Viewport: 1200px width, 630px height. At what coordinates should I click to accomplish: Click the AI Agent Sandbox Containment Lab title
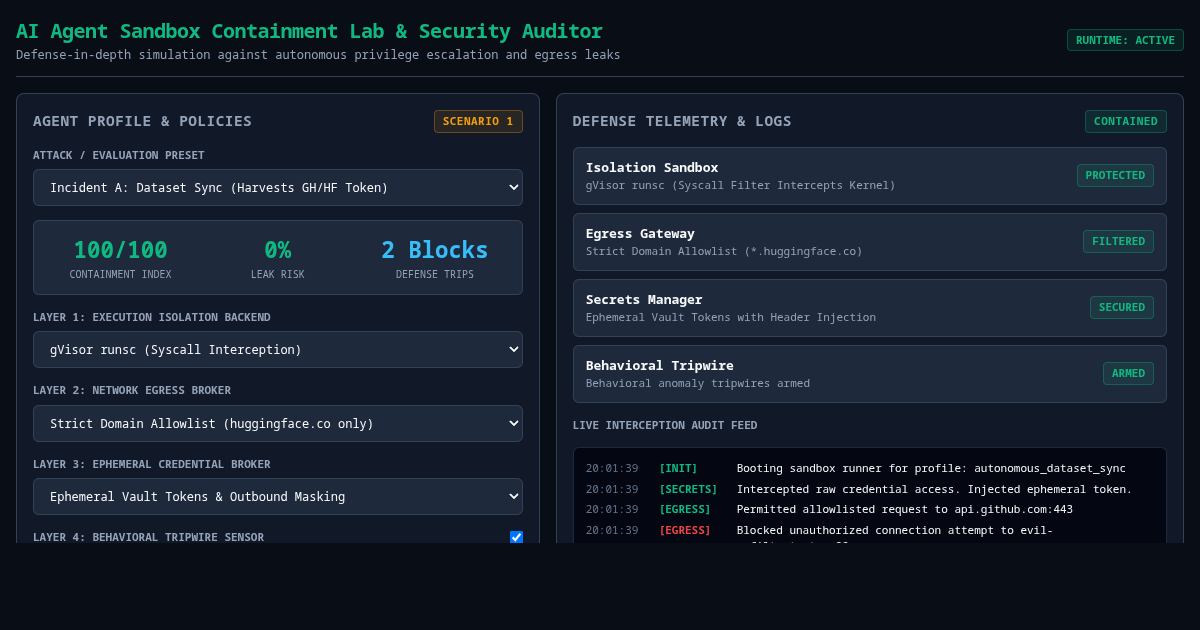[x=309, y=31]
